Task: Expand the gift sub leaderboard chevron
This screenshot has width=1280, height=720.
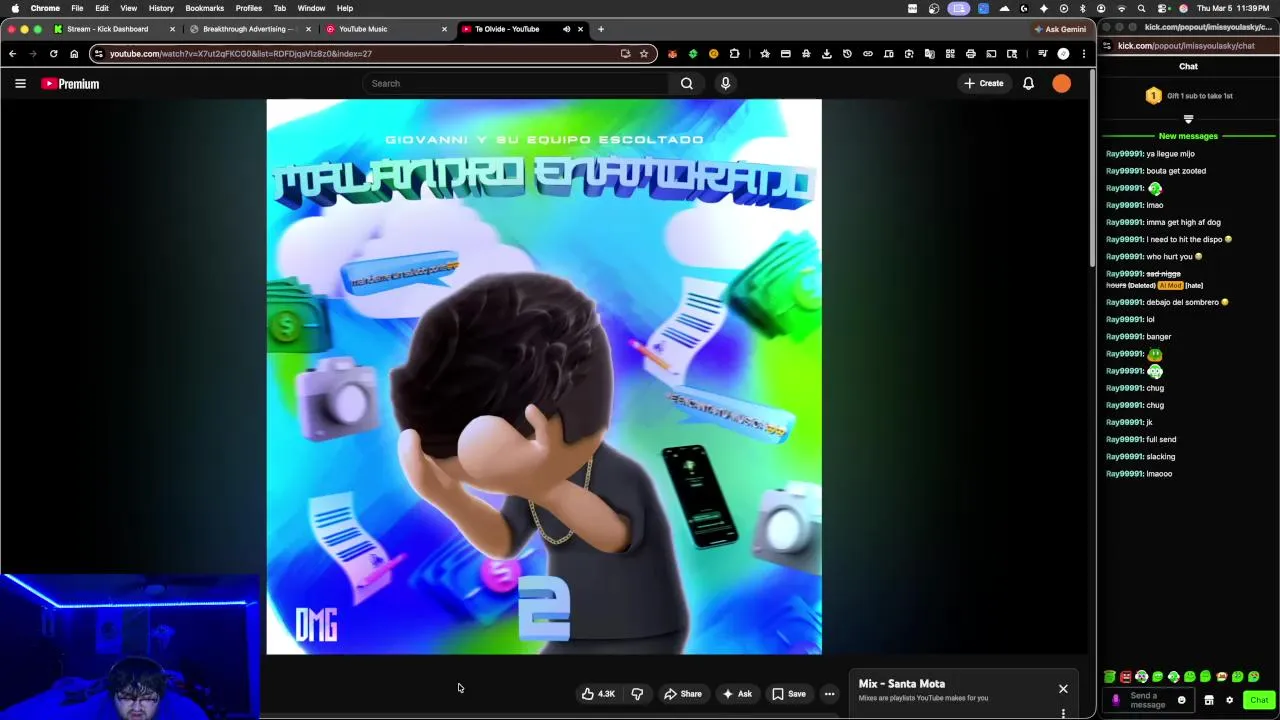Action: (1188, 119)
